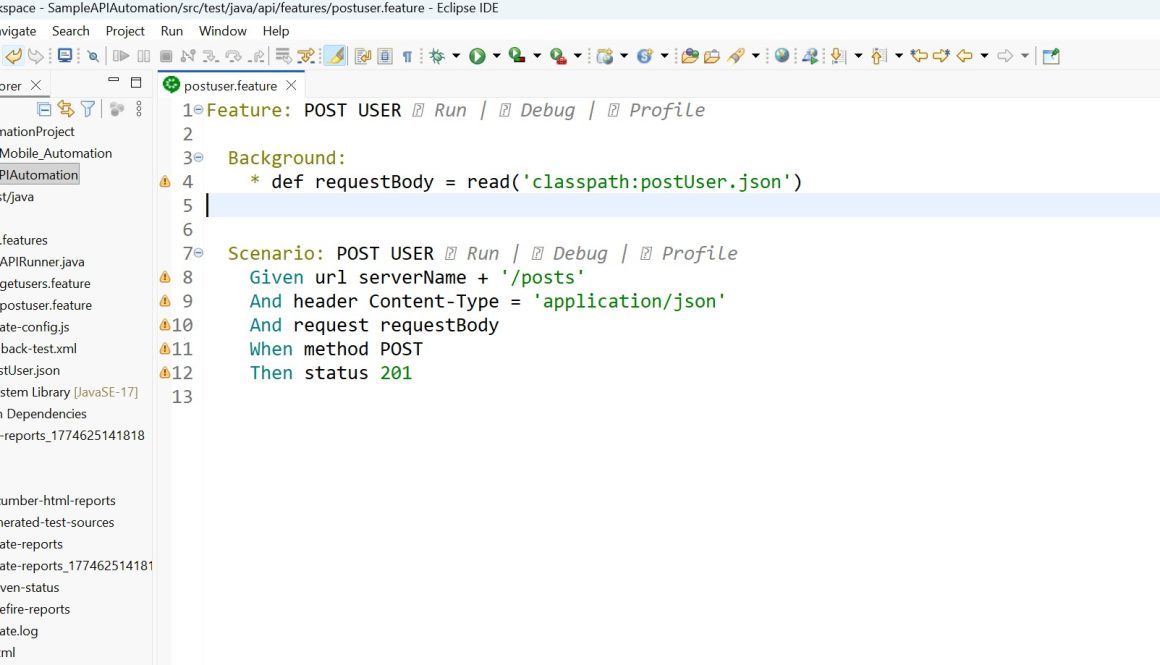Open the Run button dropdown arrow
Image resolution: width=1160 pixels, height=665 pixels.
point(496,55)
